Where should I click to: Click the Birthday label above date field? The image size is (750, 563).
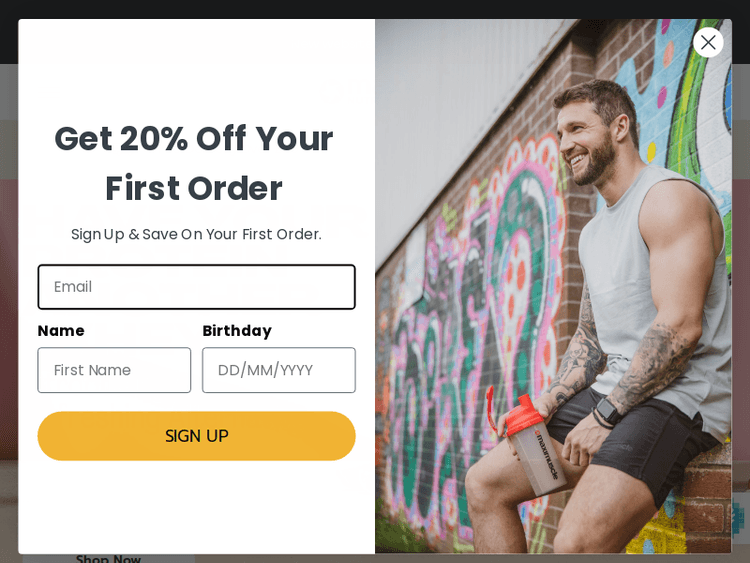(237, 331)
